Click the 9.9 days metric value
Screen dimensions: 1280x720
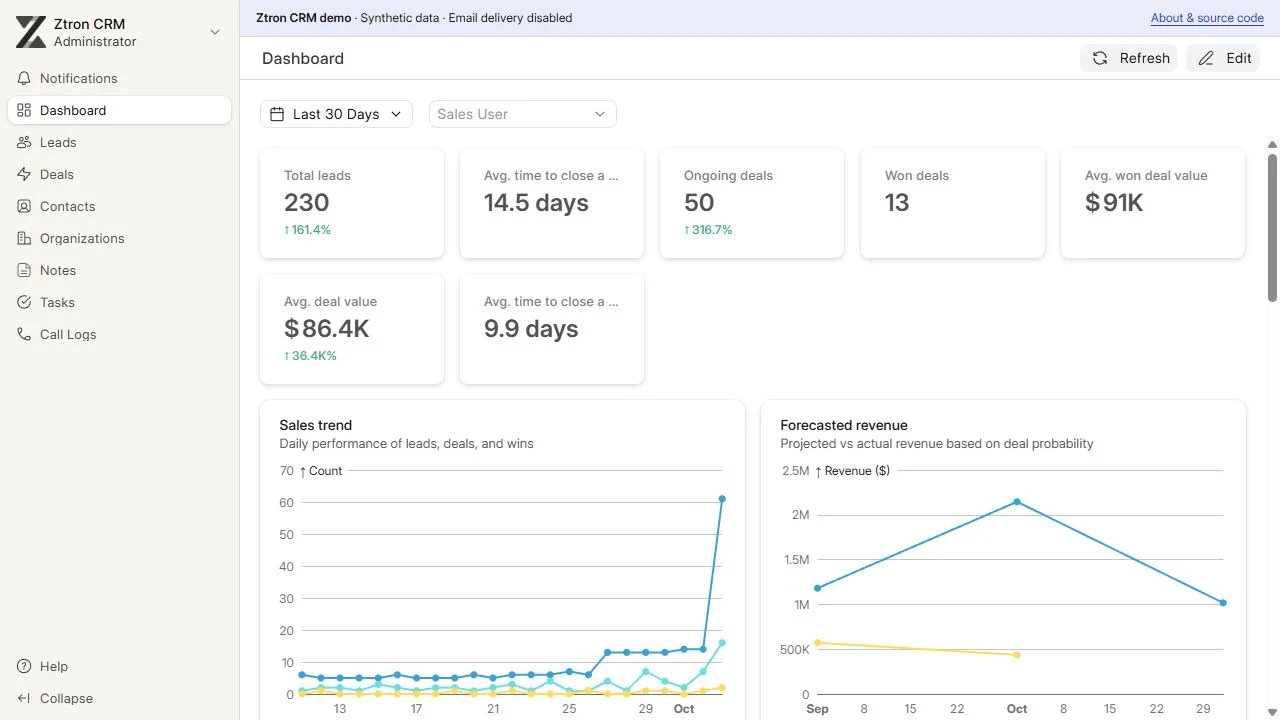coord(531,329)
